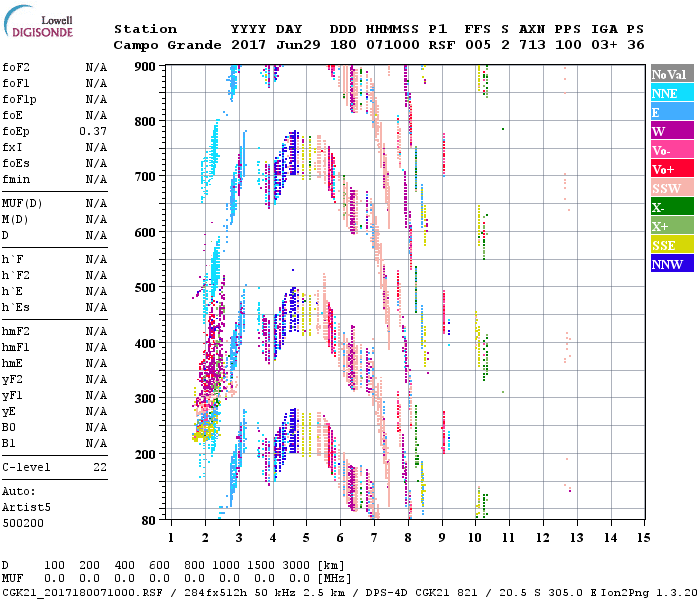Click the B1 parameter label
The image size is (700, 600).
pos(8,444)
